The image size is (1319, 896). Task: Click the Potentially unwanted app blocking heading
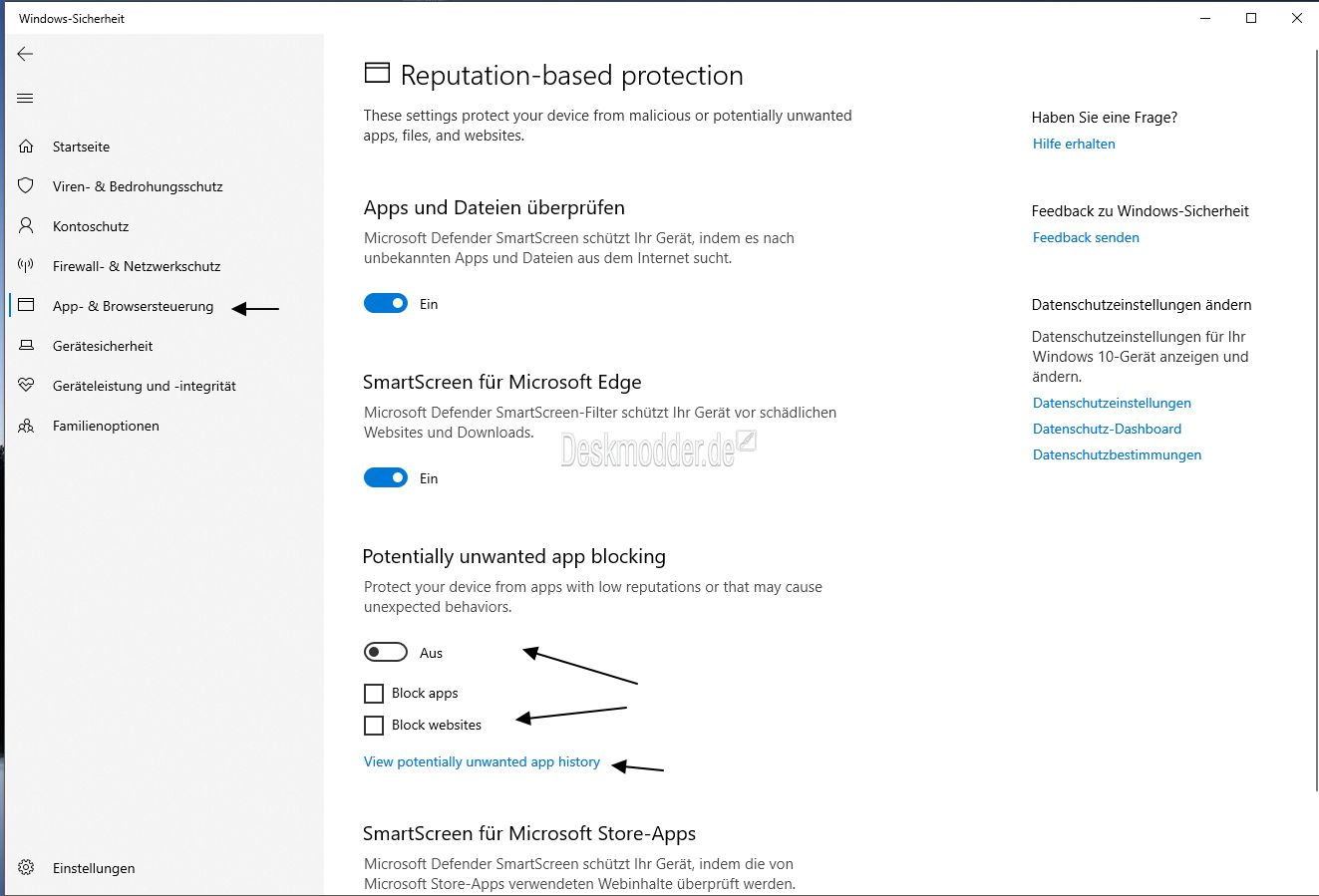pos(514,556)
